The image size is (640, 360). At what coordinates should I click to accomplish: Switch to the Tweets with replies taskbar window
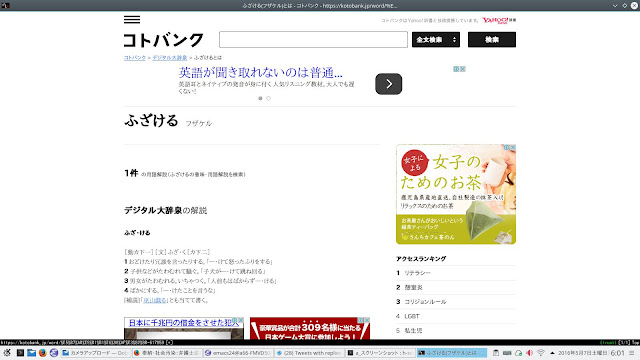309,353
